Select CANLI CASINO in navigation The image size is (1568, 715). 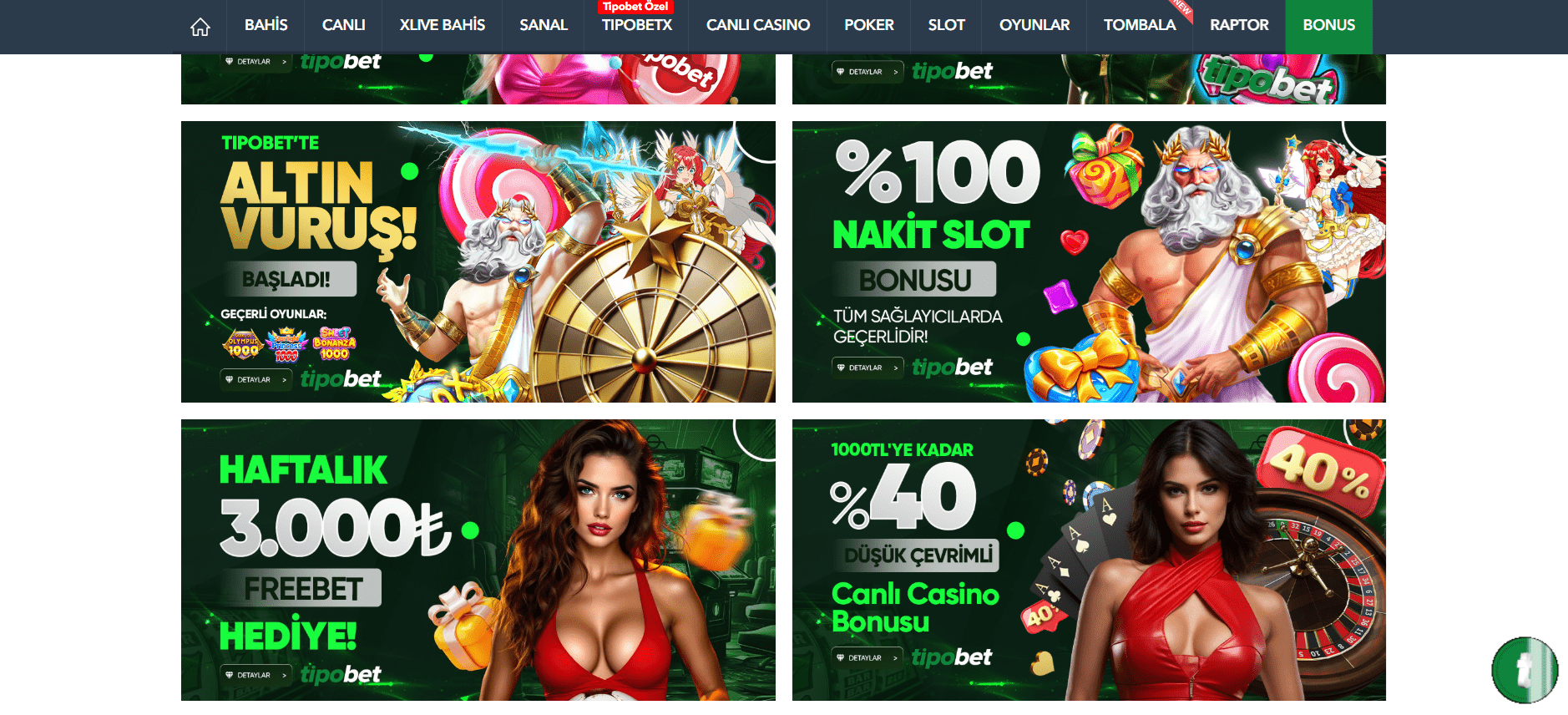(757, 25)
